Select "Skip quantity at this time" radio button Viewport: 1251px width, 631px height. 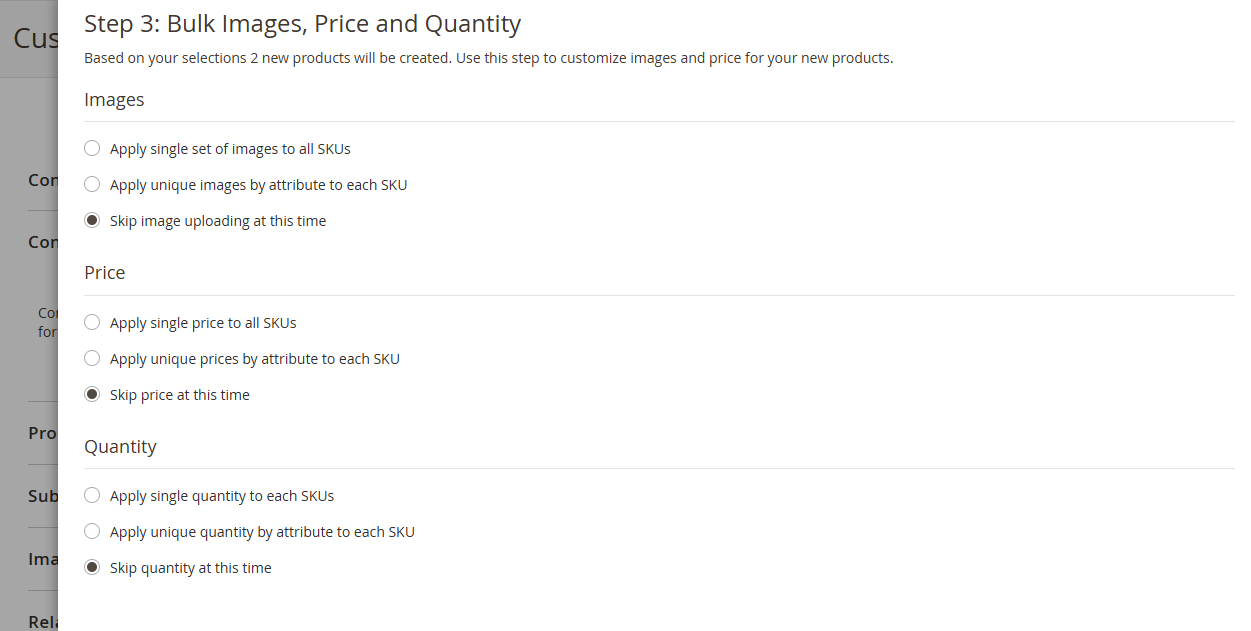(92, 568)
